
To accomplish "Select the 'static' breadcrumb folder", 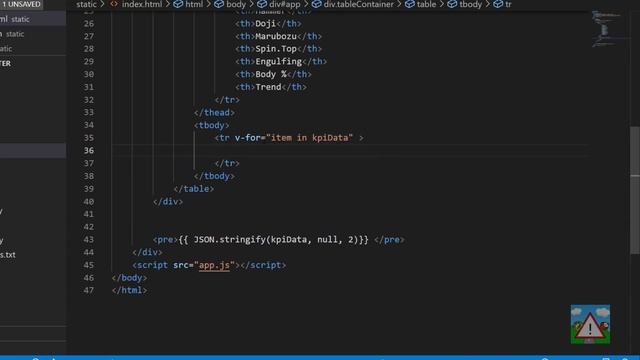I will click(x=86, y=4).
